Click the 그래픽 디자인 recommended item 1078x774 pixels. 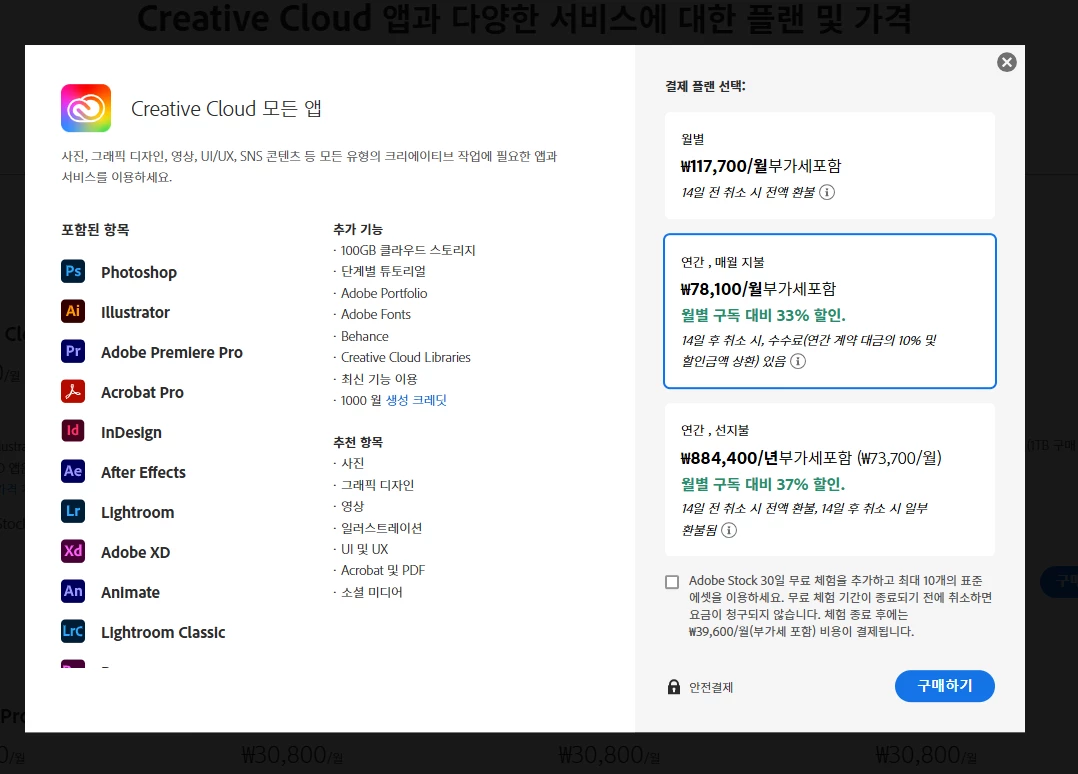(x=377, y=485)
